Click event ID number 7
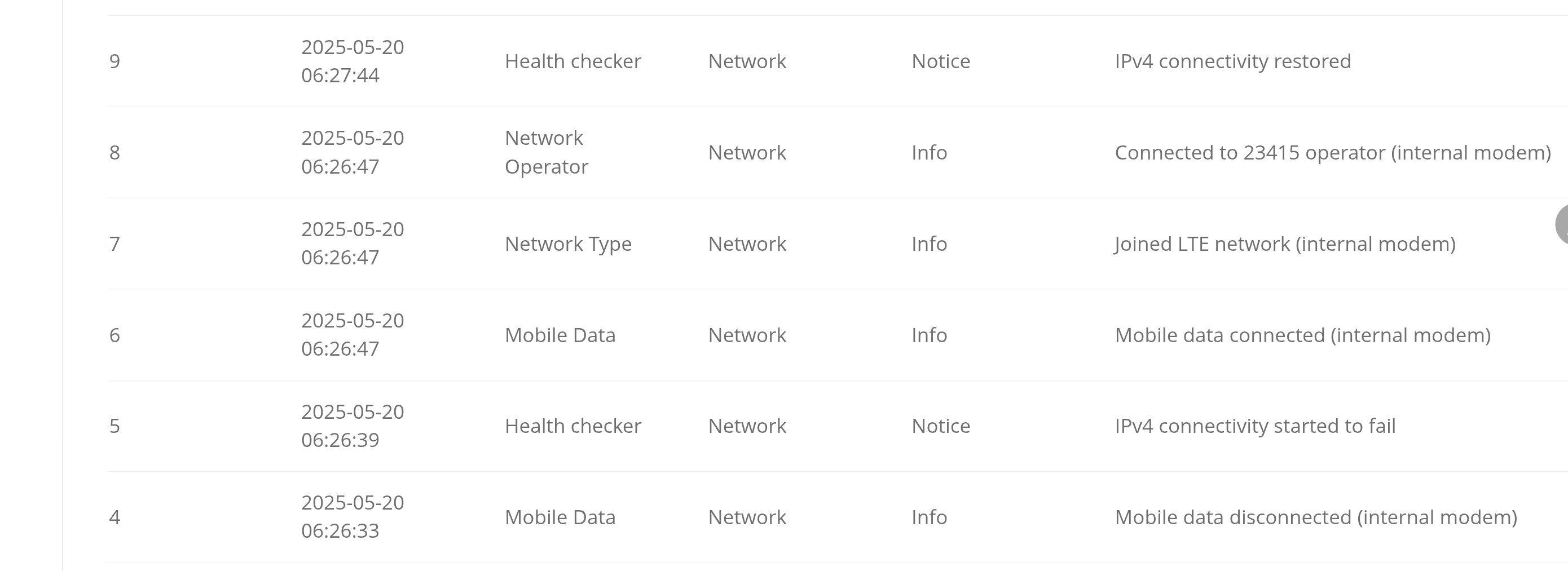 click(x=114, y=244)
